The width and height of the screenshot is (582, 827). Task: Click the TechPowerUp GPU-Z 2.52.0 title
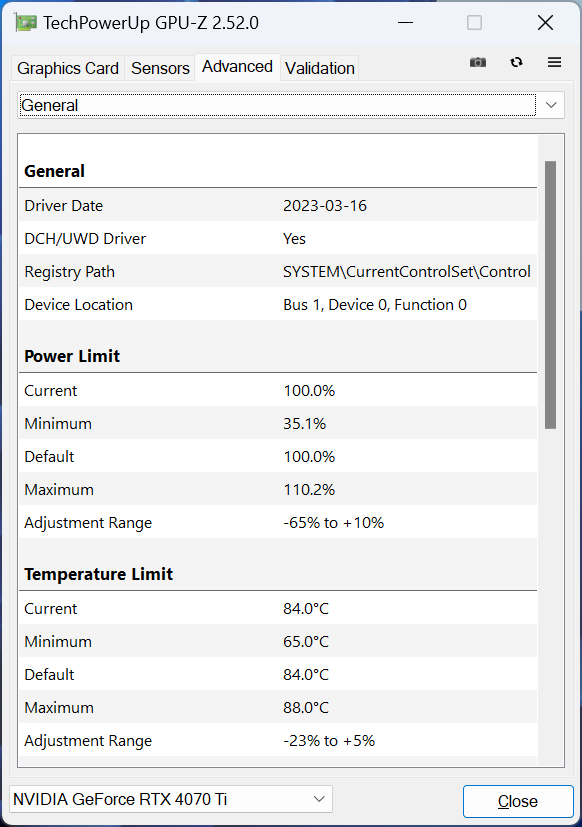click(151, 23)
